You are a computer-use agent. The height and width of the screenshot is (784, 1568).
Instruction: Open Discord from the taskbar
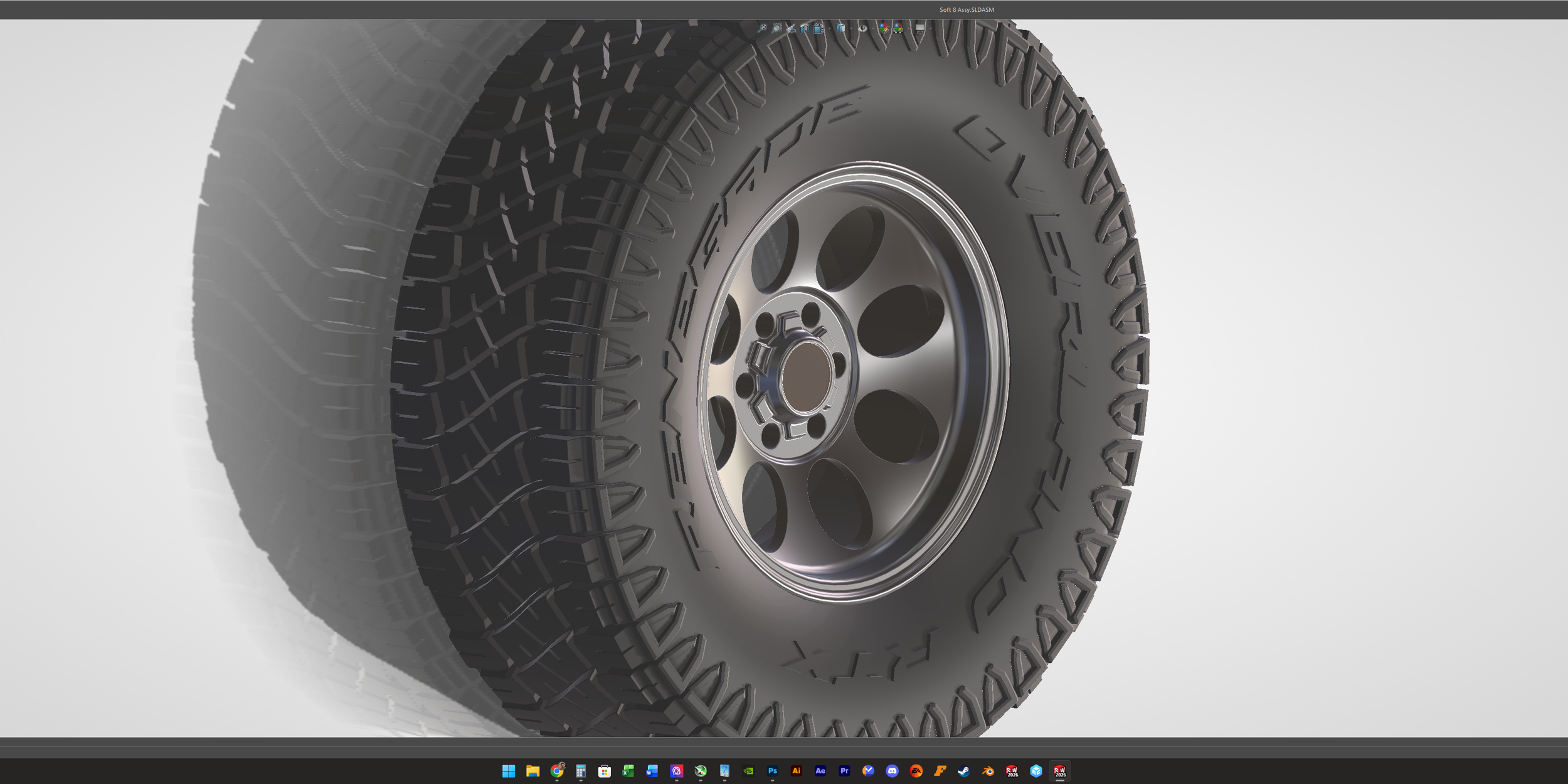(892, 771)
